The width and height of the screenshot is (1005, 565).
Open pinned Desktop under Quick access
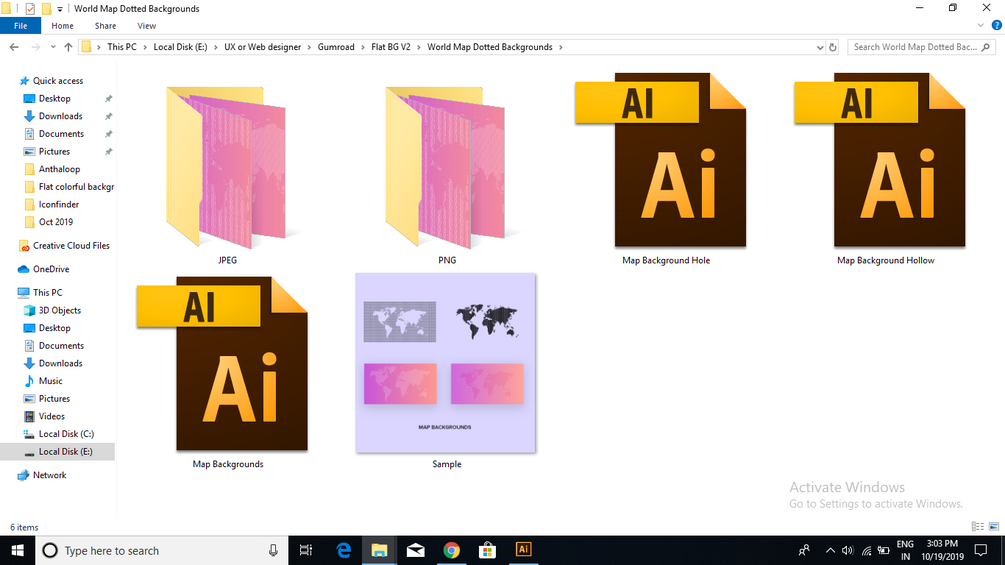click(x=54, y=99)
